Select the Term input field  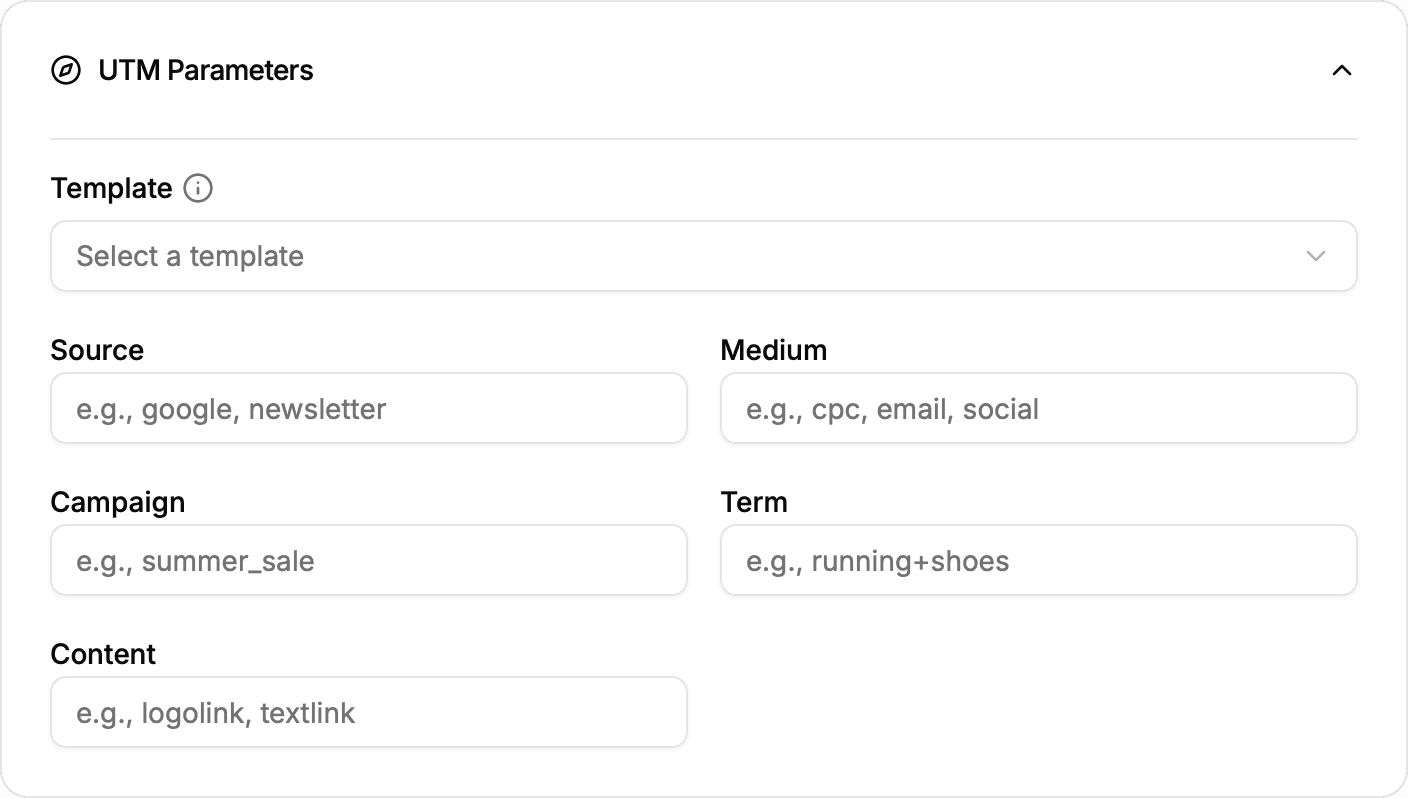[x=1038, y=560]
